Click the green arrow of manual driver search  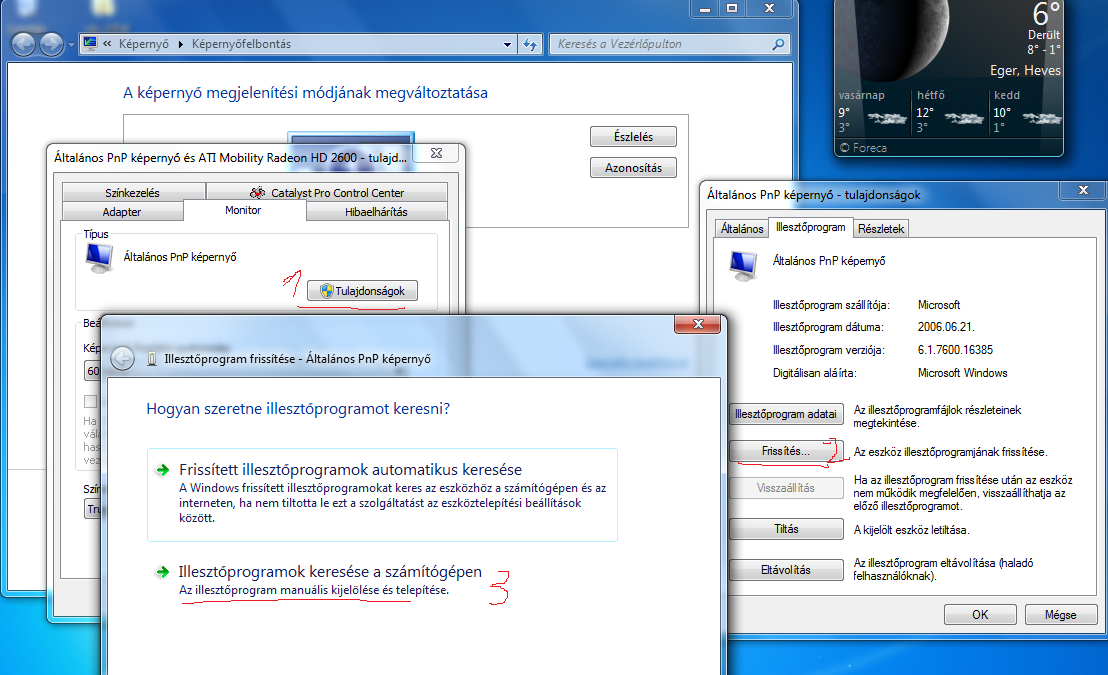coord(163,572)
